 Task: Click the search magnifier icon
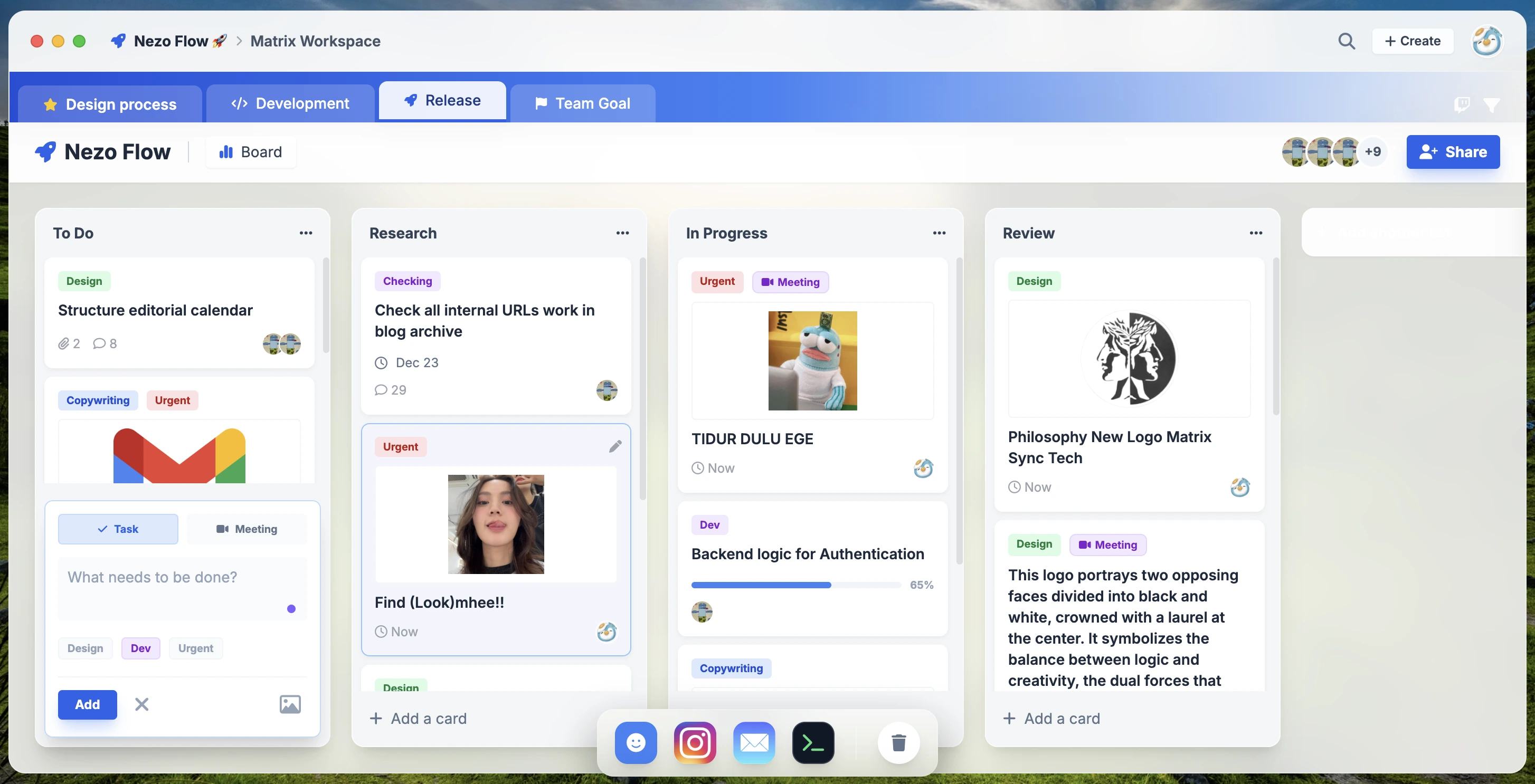(1346, 41)
